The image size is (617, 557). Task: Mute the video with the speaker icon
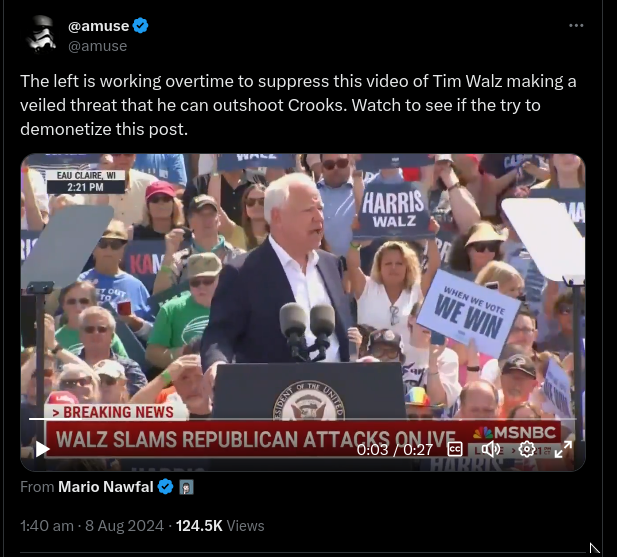(x=490, y=449)
